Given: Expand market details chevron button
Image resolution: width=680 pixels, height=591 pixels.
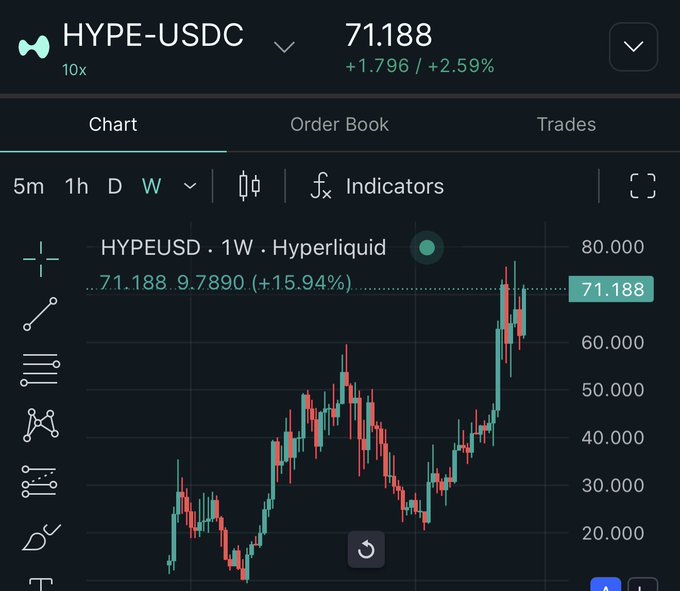Looking at the screenshot, I should click(633, 46).
